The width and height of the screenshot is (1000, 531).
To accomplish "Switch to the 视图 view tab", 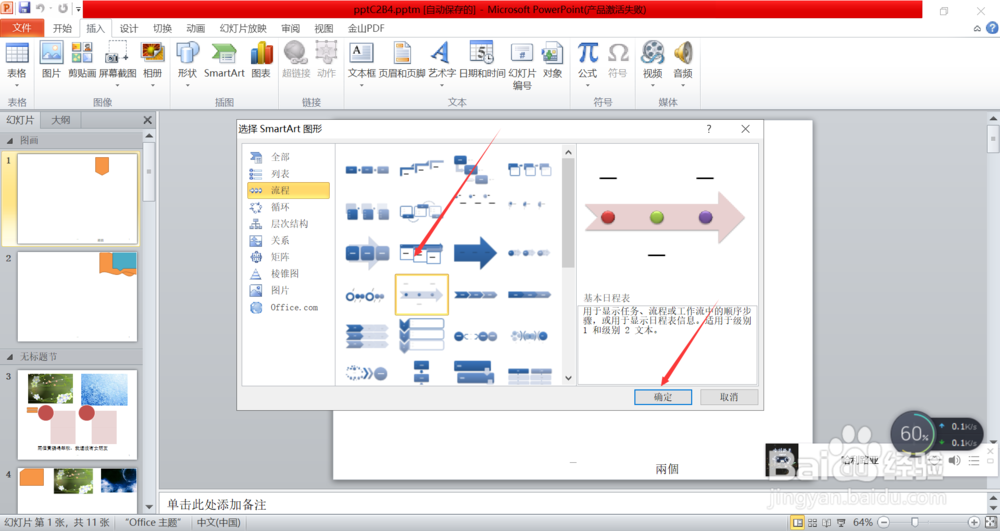I will pos(323,28).
